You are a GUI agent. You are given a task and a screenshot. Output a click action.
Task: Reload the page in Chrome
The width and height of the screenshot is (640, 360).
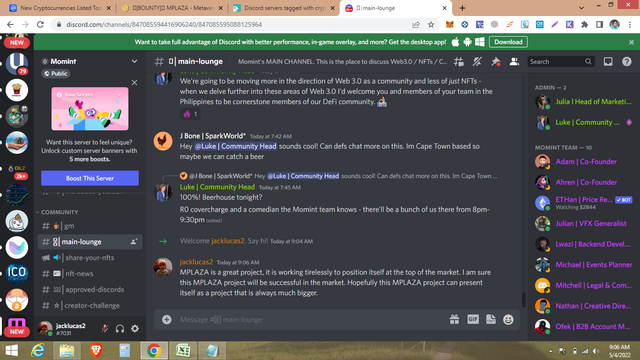(x=40, y=24)
